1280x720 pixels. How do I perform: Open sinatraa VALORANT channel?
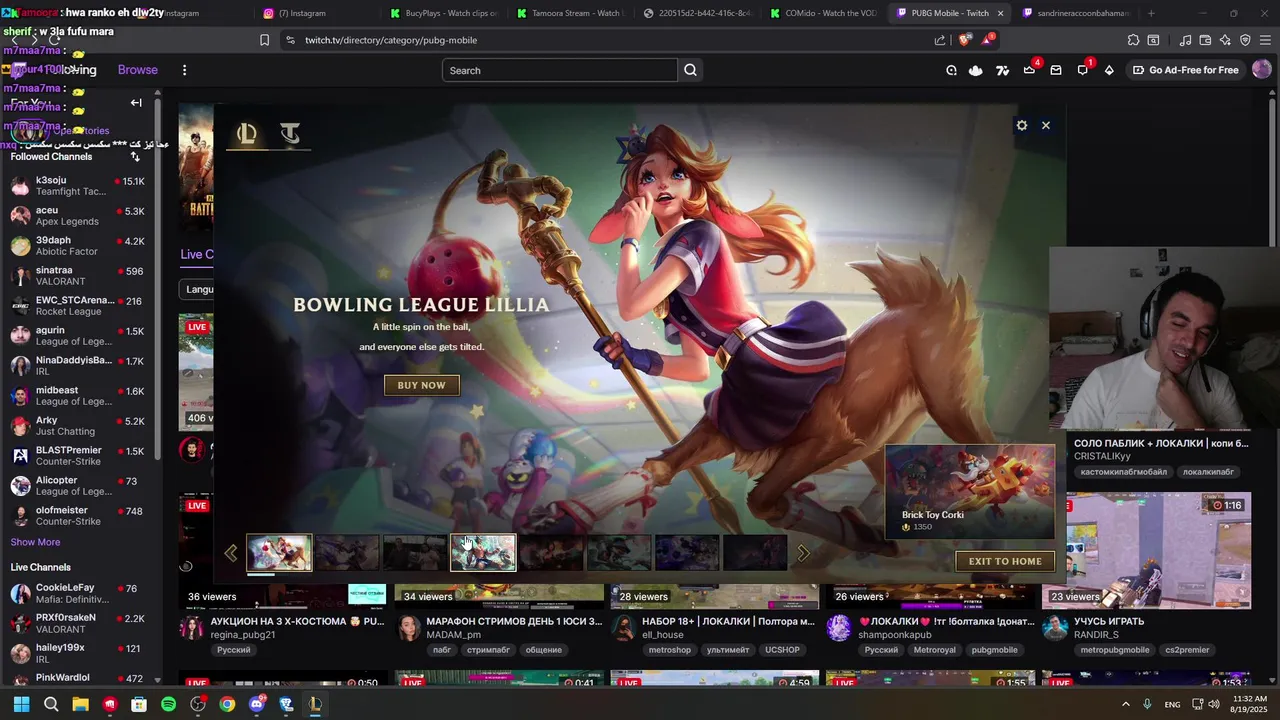[78, 276]
